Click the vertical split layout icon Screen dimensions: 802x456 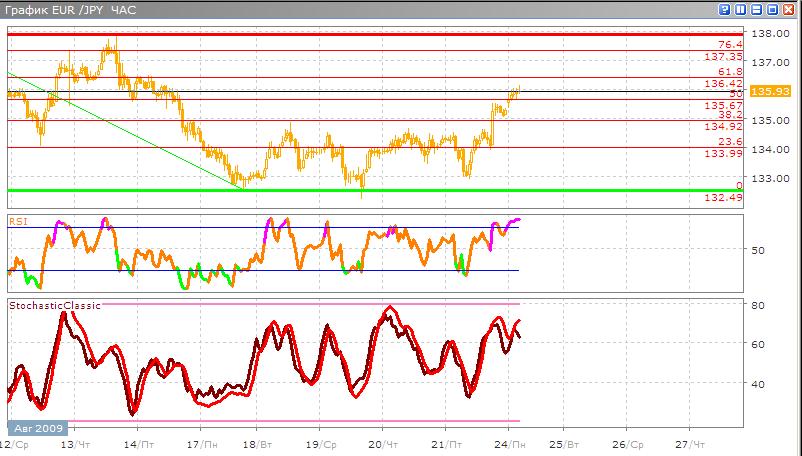pos(741,9)
